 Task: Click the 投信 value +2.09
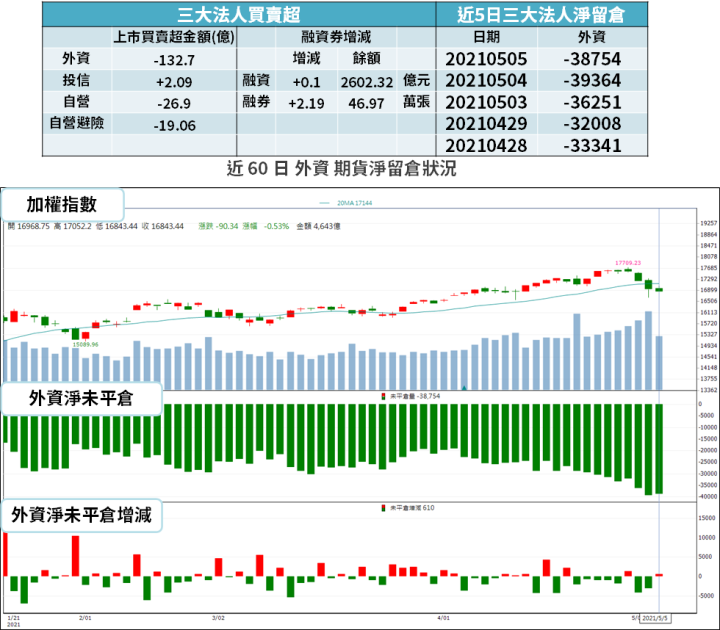tap(174, 82)
